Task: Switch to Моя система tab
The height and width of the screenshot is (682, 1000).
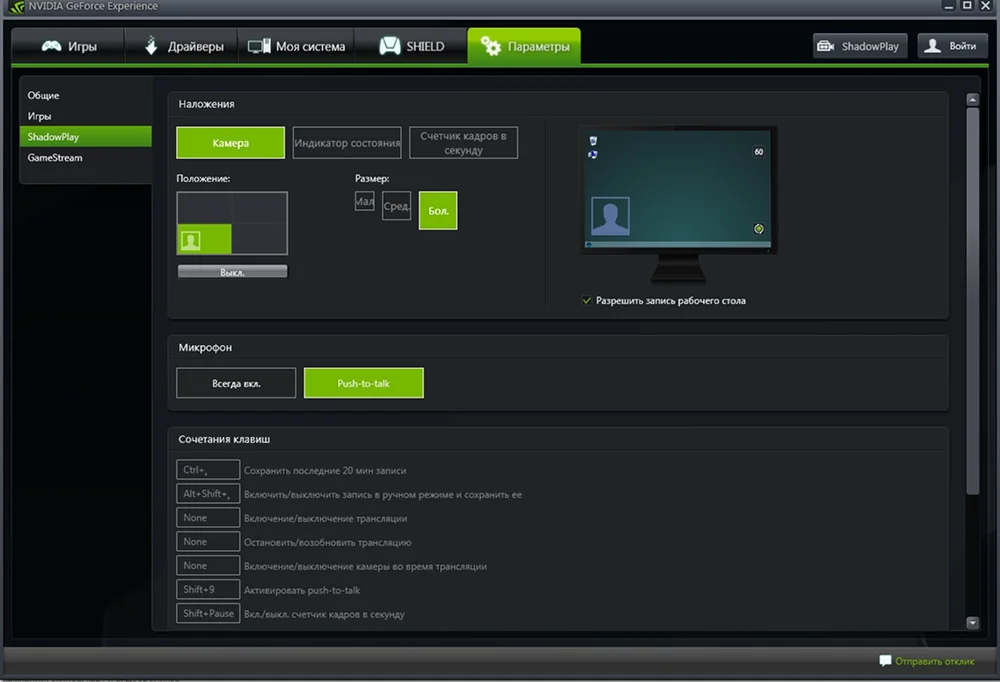Action: click(296, 46)
